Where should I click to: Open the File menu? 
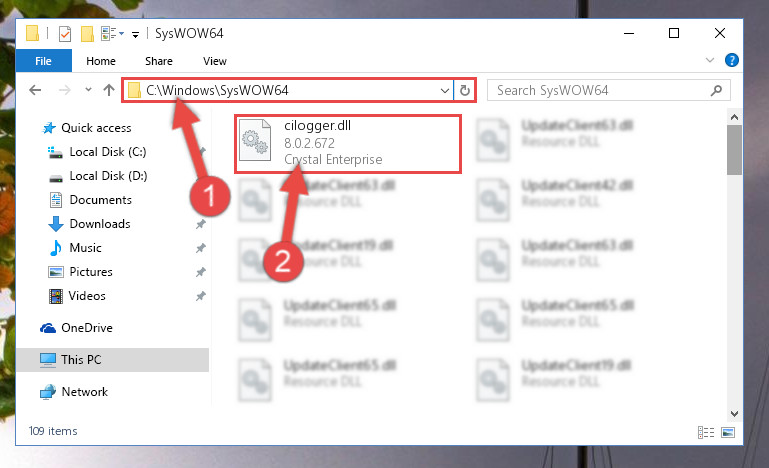[43, 61]
